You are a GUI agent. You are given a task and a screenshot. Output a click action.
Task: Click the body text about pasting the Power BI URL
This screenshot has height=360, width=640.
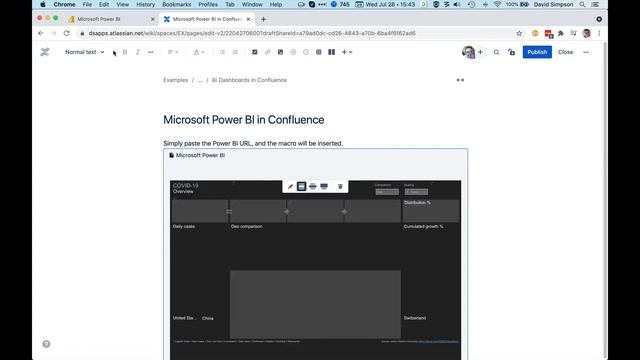coord(253,143)
